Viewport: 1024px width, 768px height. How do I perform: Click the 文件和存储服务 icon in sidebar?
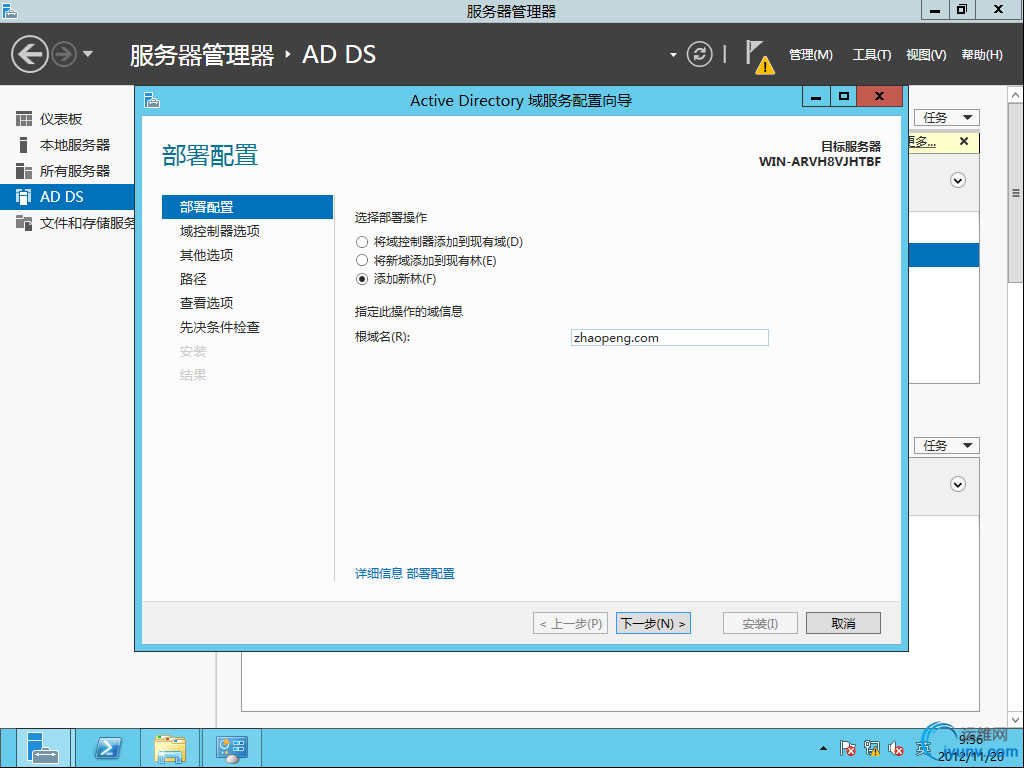click(x=24, y=223)
